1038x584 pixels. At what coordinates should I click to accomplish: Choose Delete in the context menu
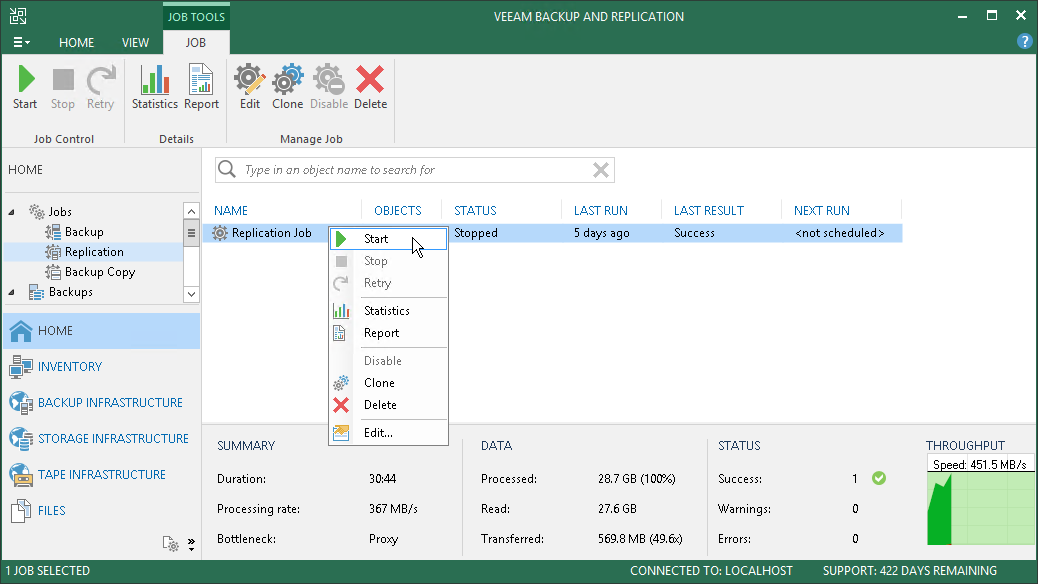tap(389, 405)
